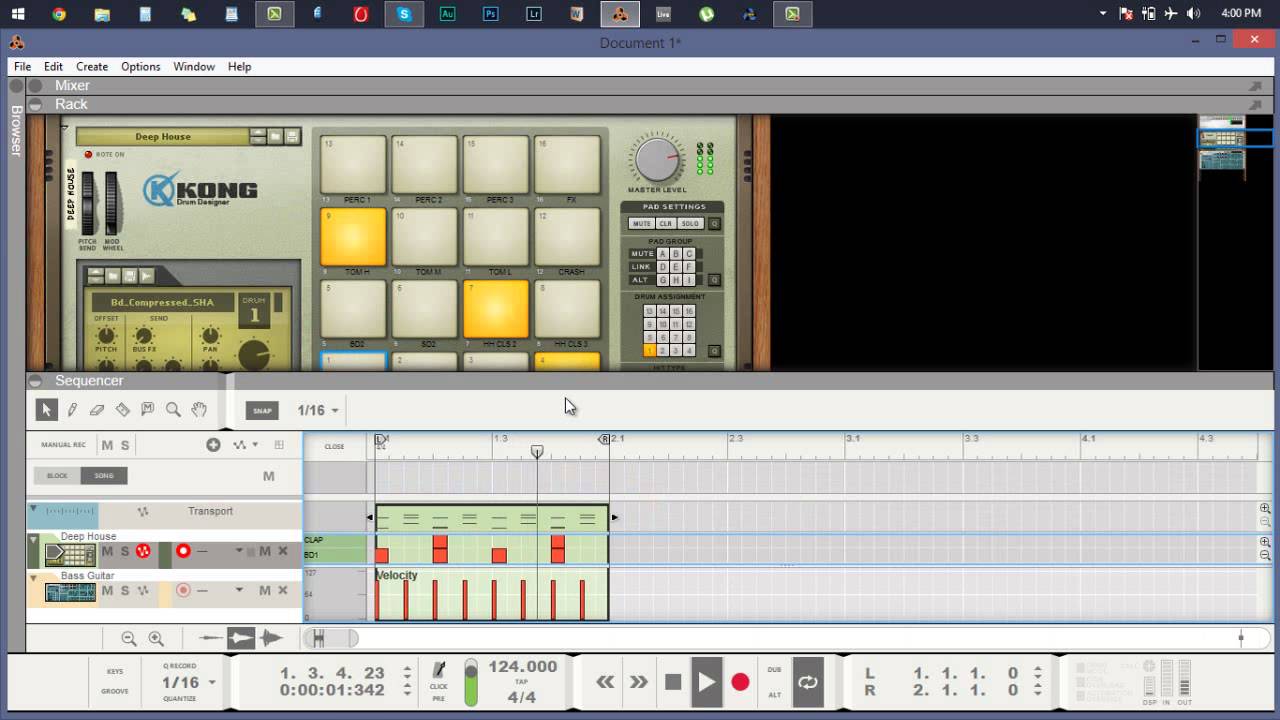This screenshot has width=1280, height=720.
Task: Click the red record button in transport
Action: pos(740,682)
